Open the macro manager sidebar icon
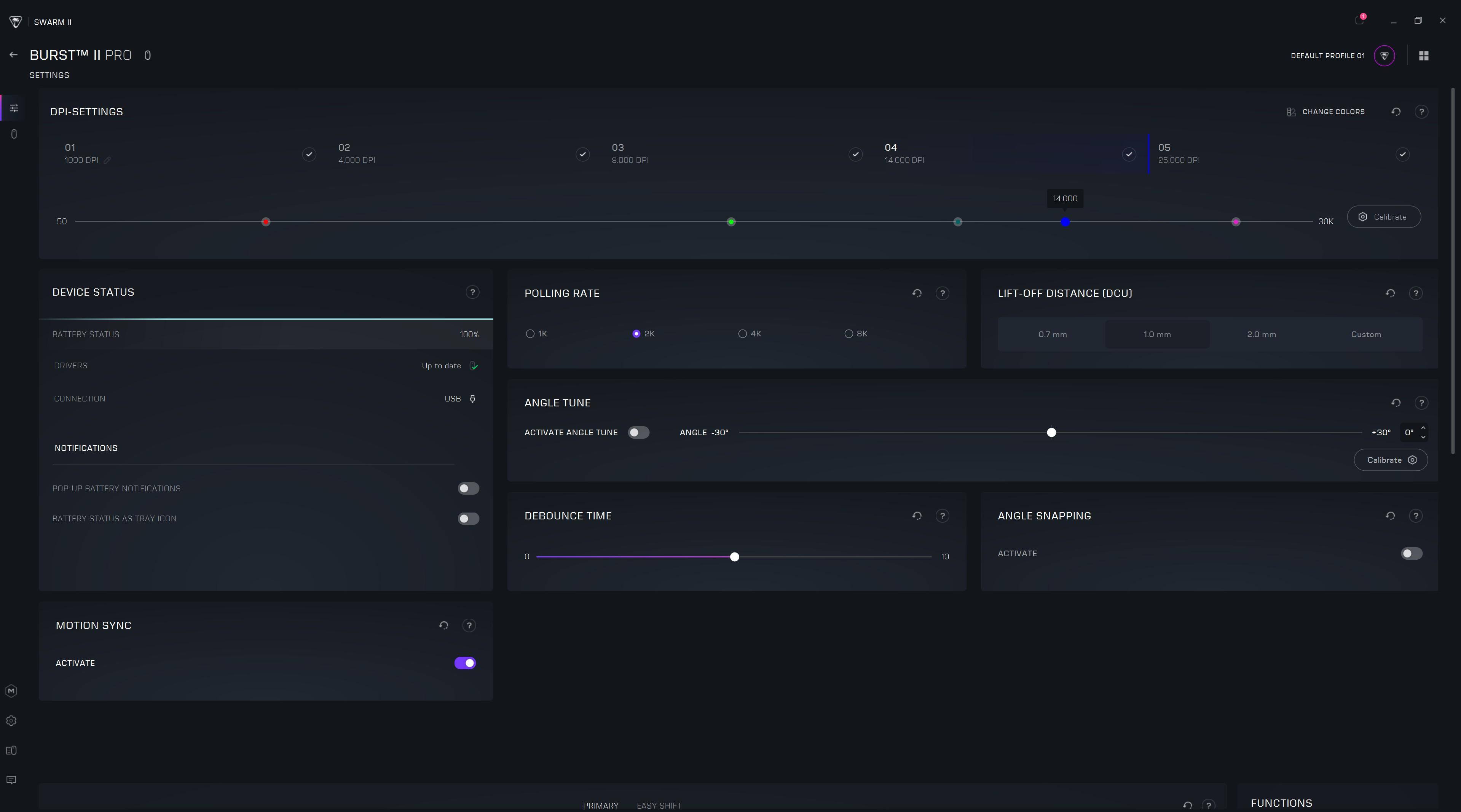Screen dimensions: 1461x812 point(11,691)
